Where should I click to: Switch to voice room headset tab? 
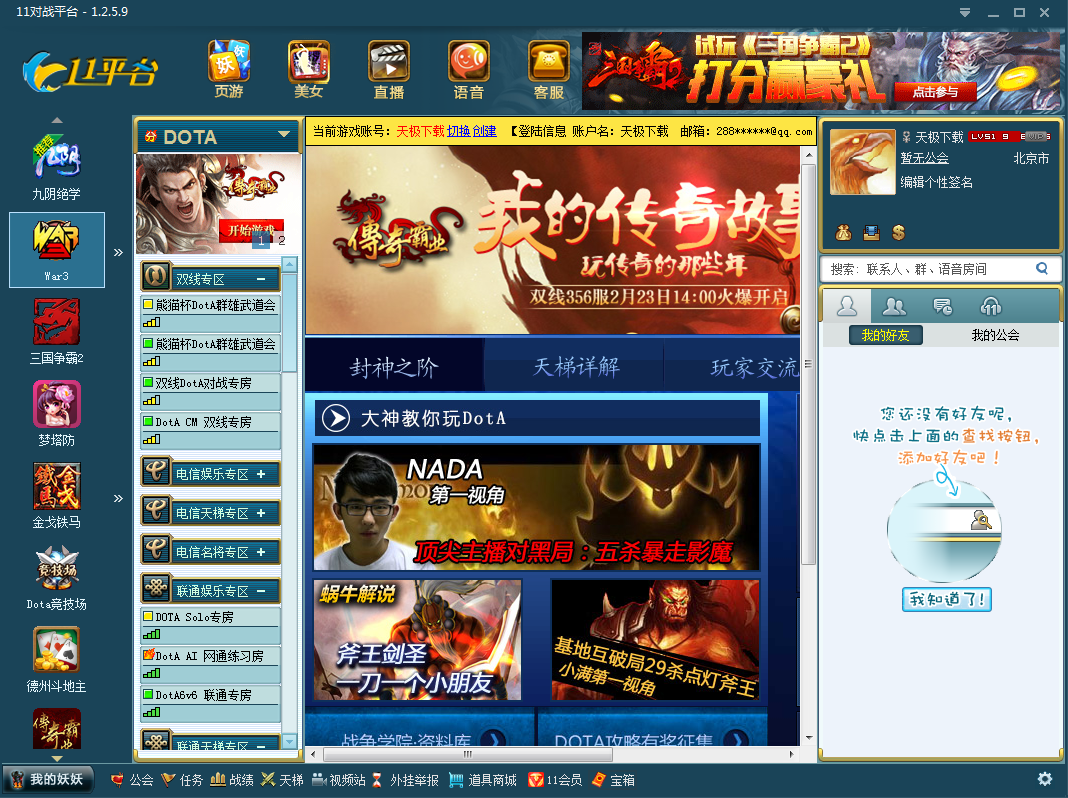click(991, 306)
